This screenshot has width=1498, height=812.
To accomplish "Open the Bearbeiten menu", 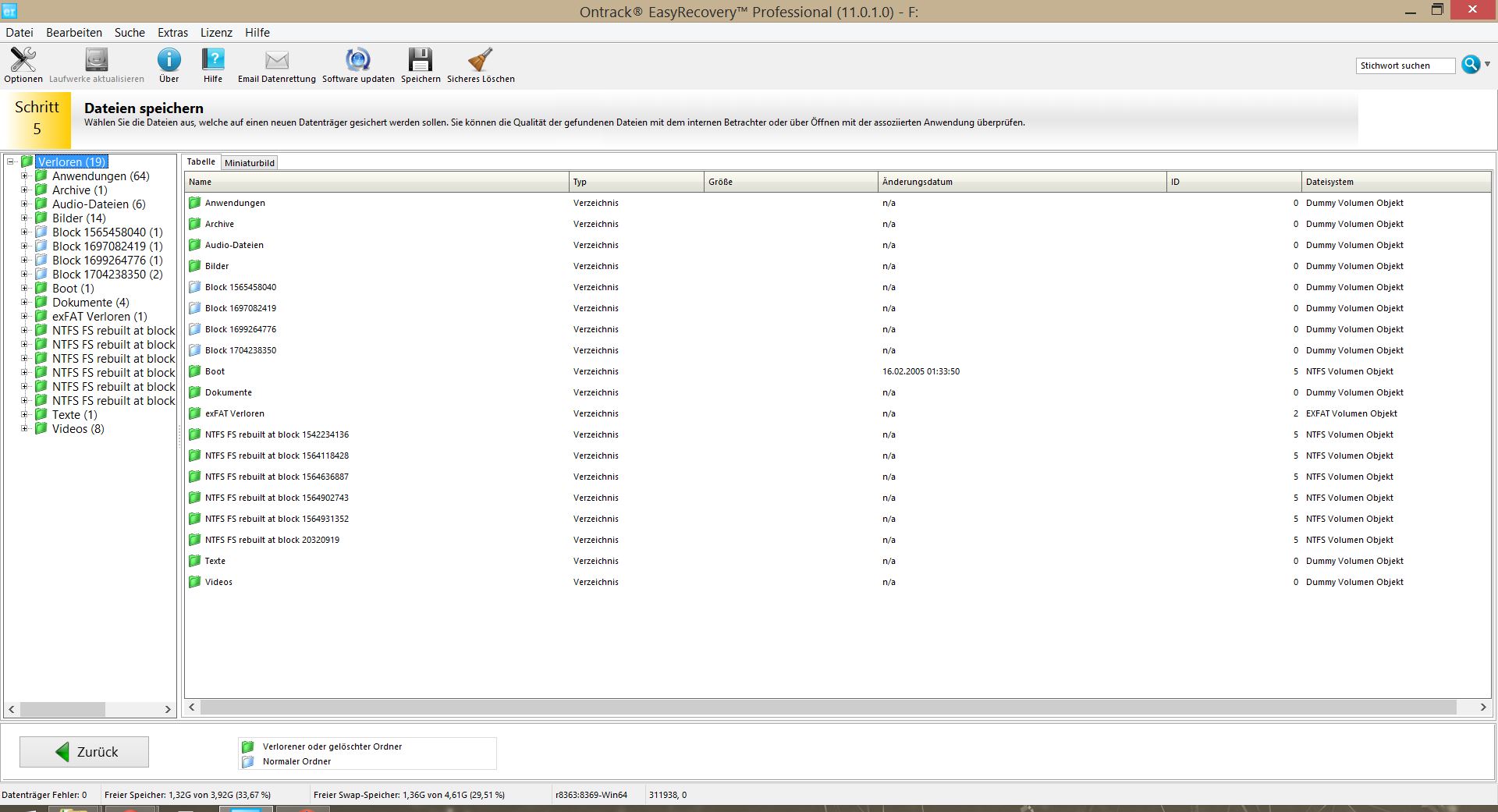I will tap(74, 33).
